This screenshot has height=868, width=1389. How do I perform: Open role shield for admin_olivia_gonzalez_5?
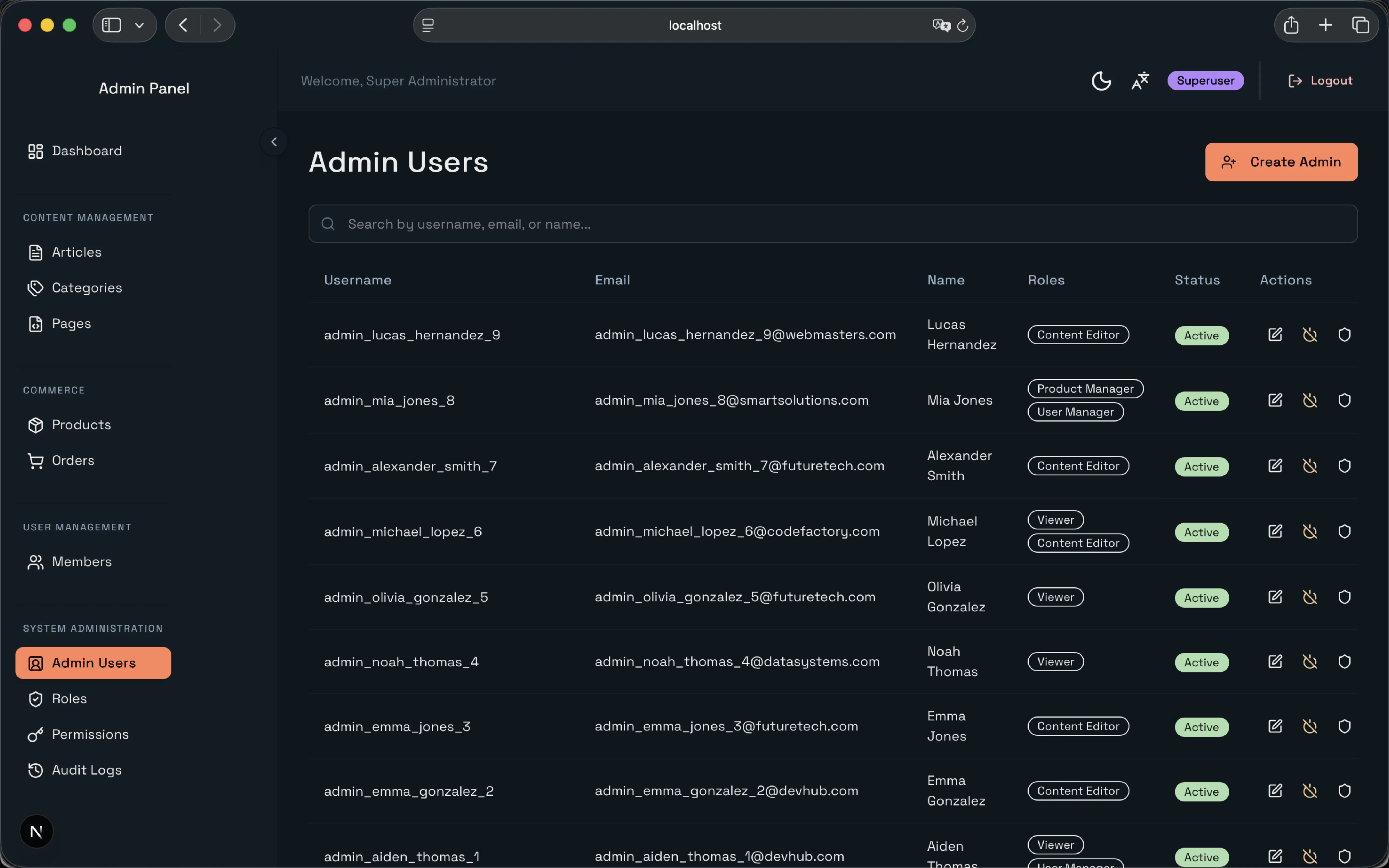pyautogui.click(x=1344, y=597)
